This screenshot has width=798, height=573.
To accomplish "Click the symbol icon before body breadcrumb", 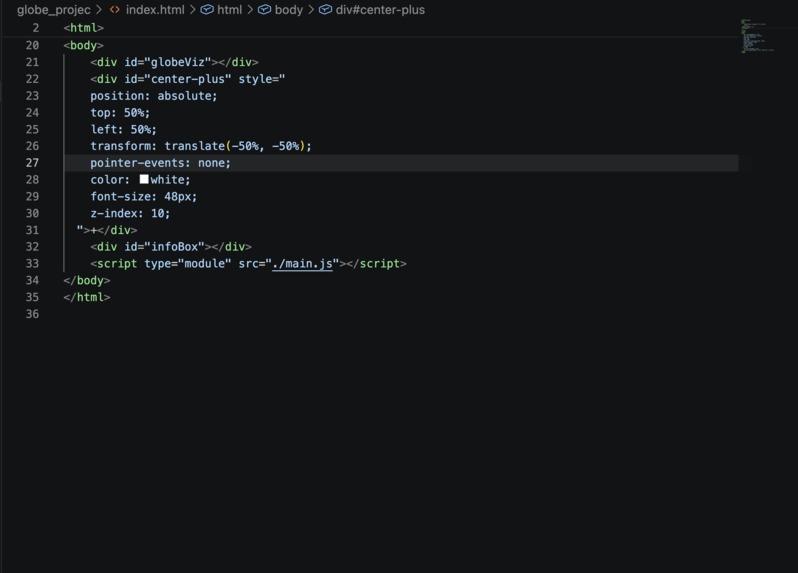I will [x=264, y=10].
